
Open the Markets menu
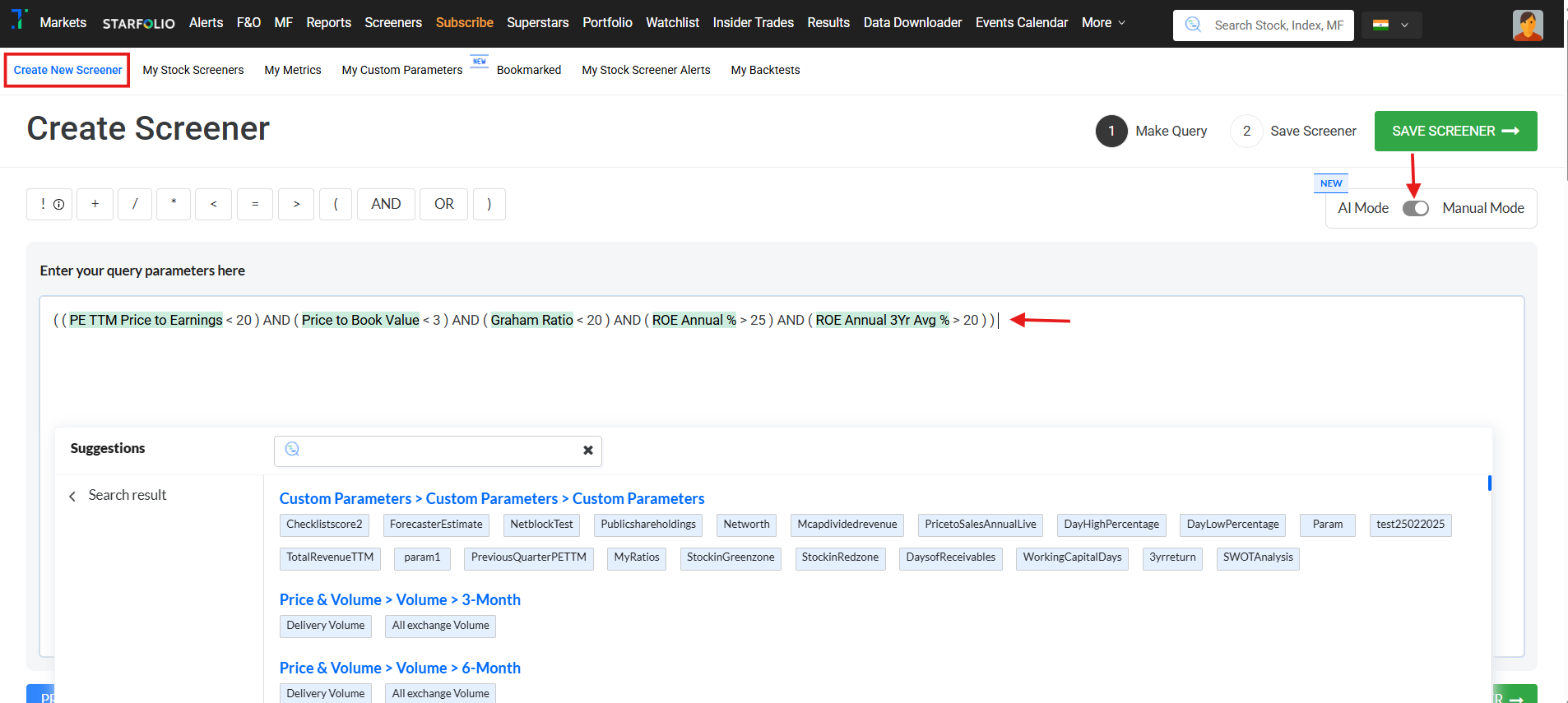(x=63, y=23)
